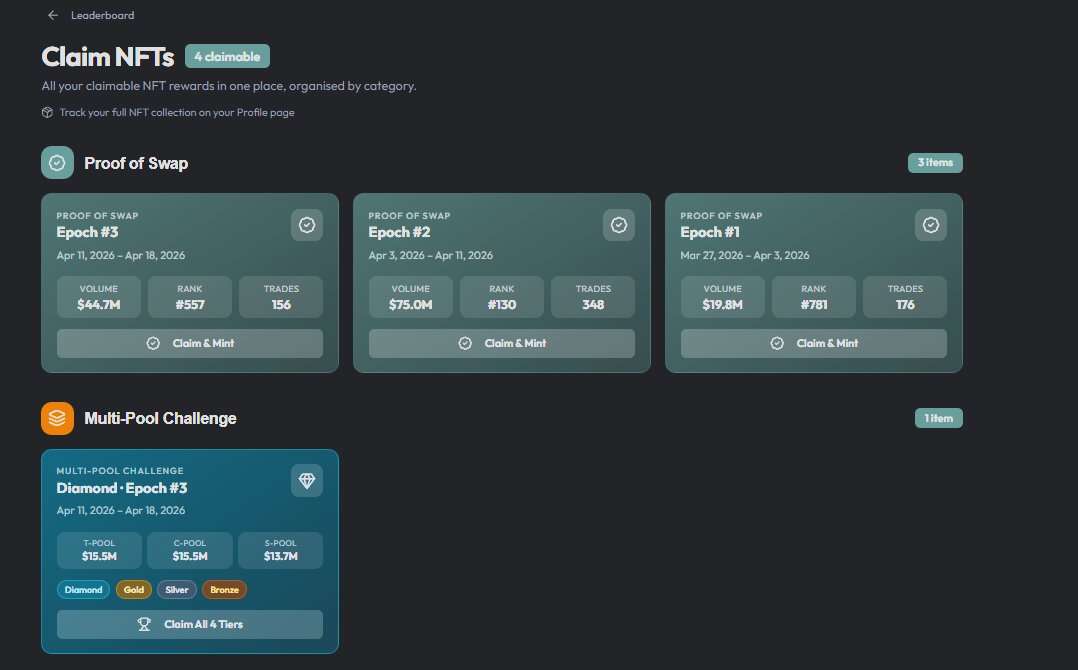Go back to Leaderboard link
This screenshot has height=670, width=1078.
pos(102,15)
